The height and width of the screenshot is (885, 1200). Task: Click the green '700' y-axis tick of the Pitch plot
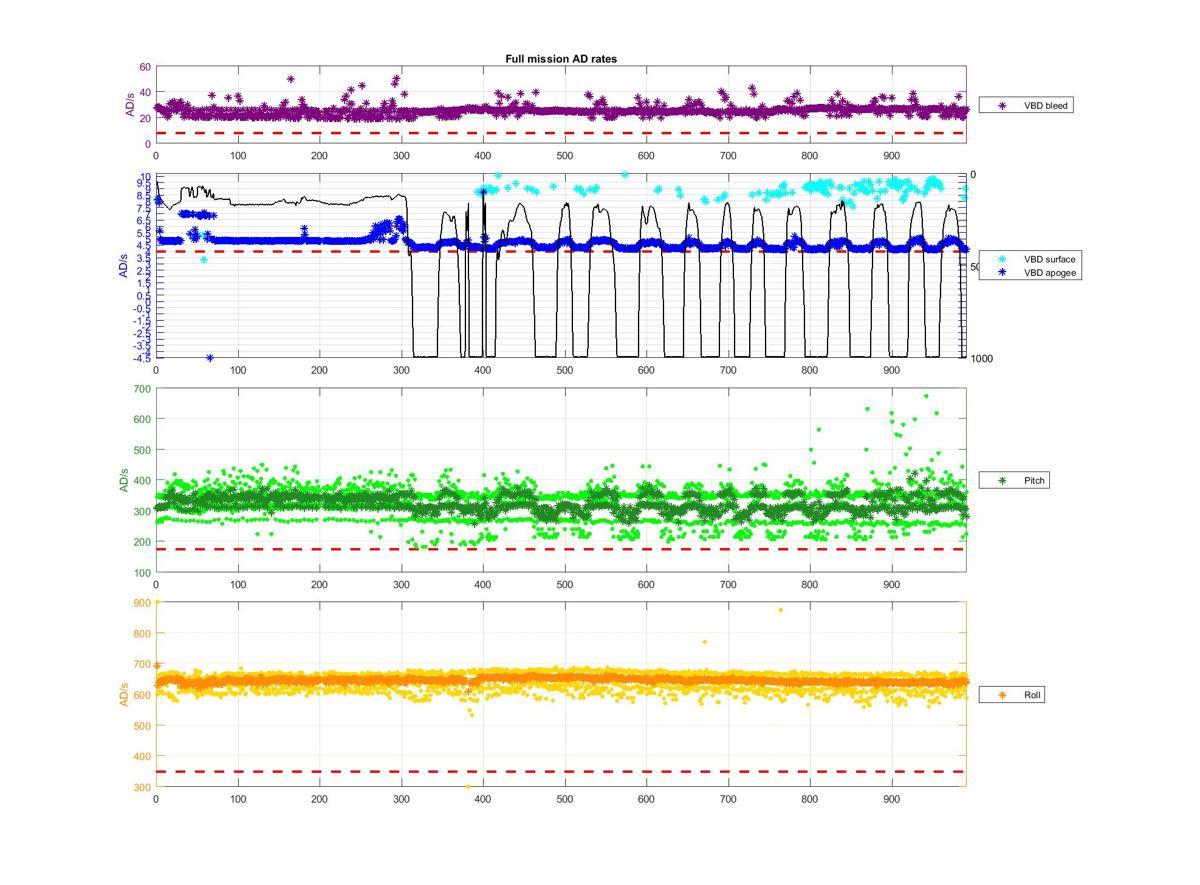pyautogui.click(x=141, y=388)
